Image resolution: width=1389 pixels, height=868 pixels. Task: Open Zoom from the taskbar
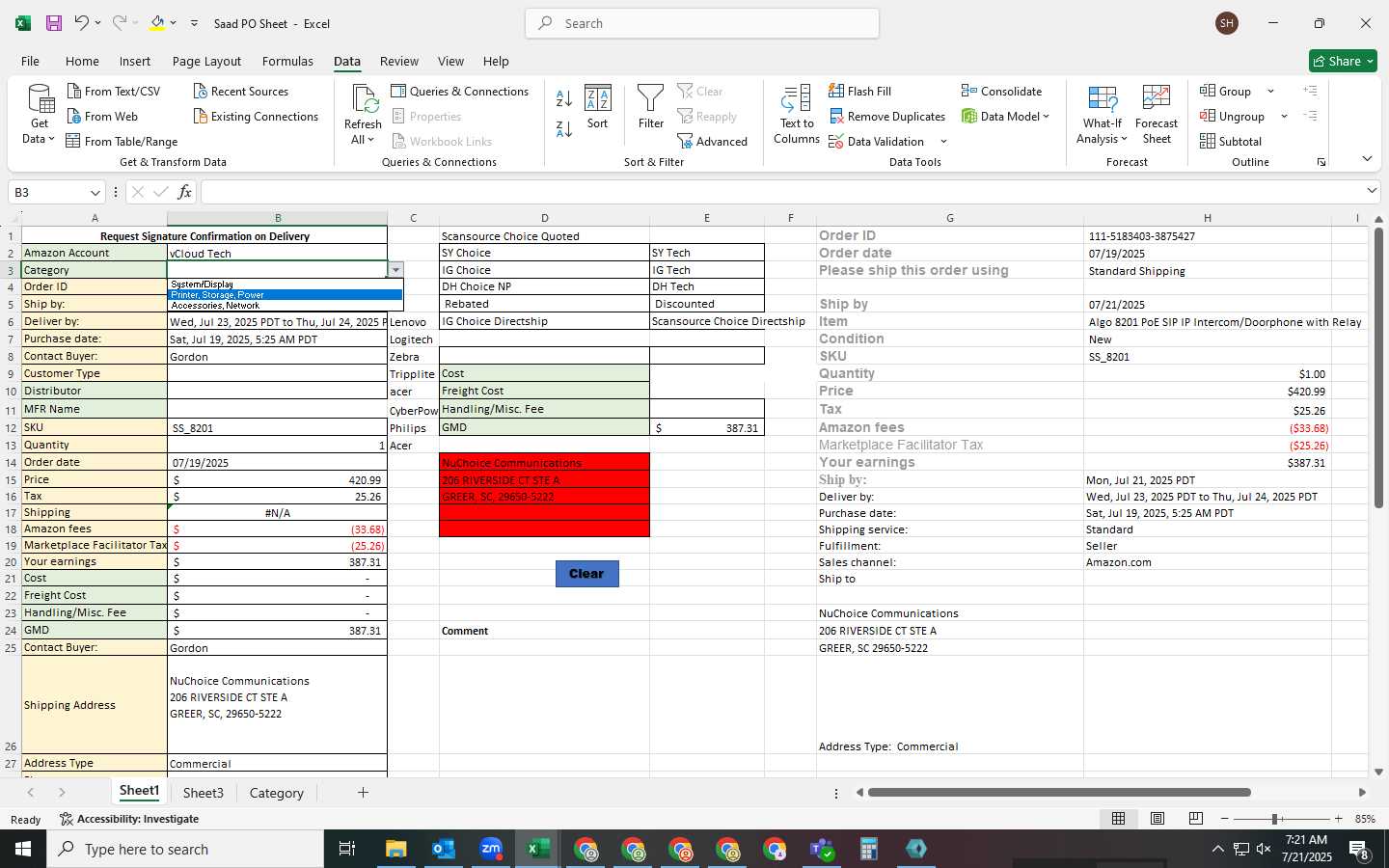[x=491, y=849]
